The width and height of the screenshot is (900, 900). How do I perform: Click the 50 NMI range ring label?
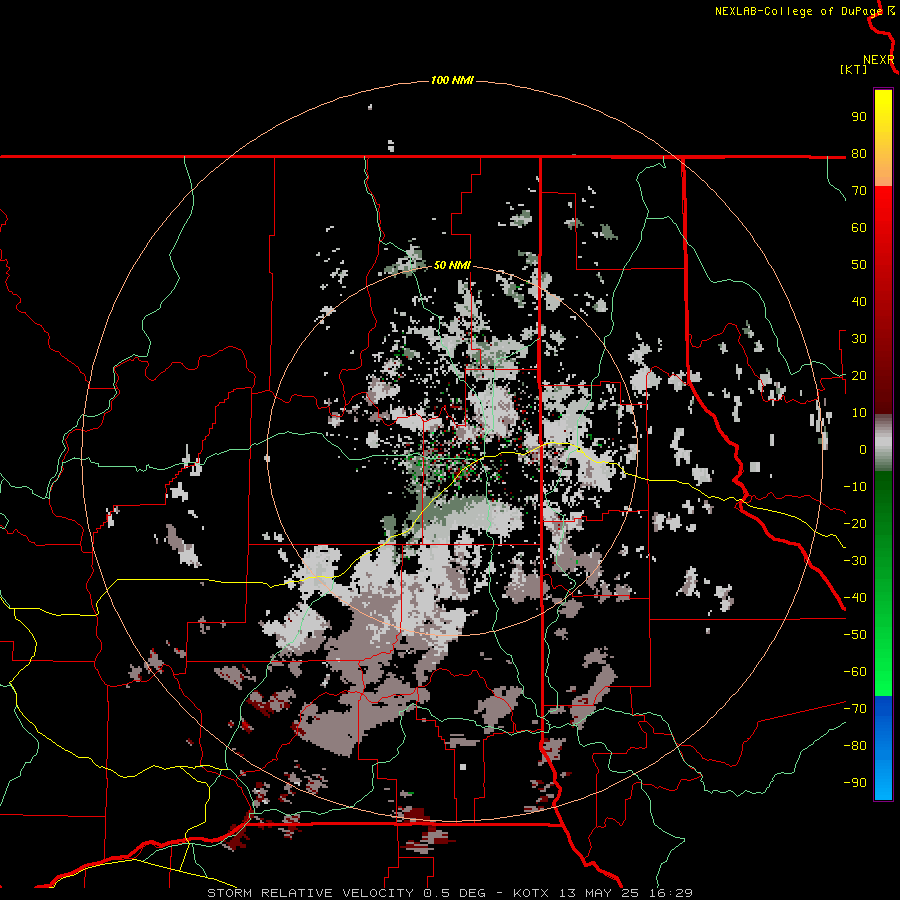[x=452, y=265]
